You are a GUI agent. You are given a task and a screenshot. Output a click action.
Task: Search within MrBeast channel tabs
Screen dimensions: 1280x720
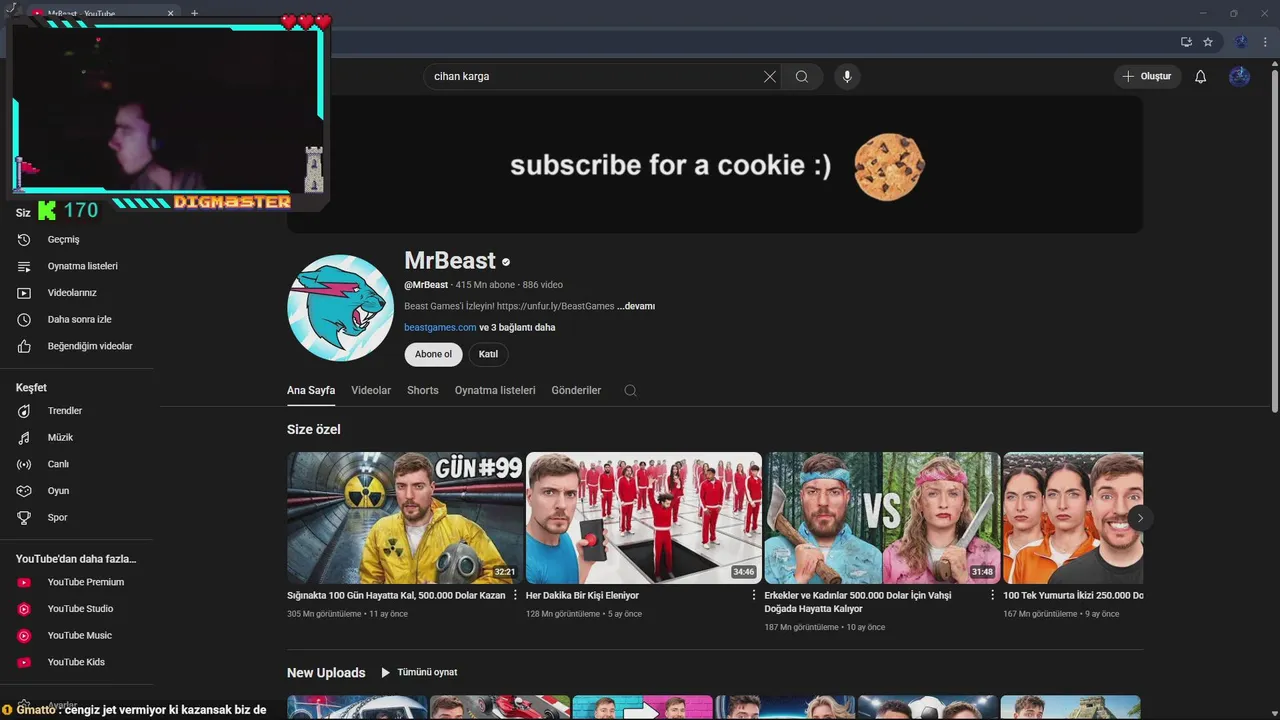point(630,391)
